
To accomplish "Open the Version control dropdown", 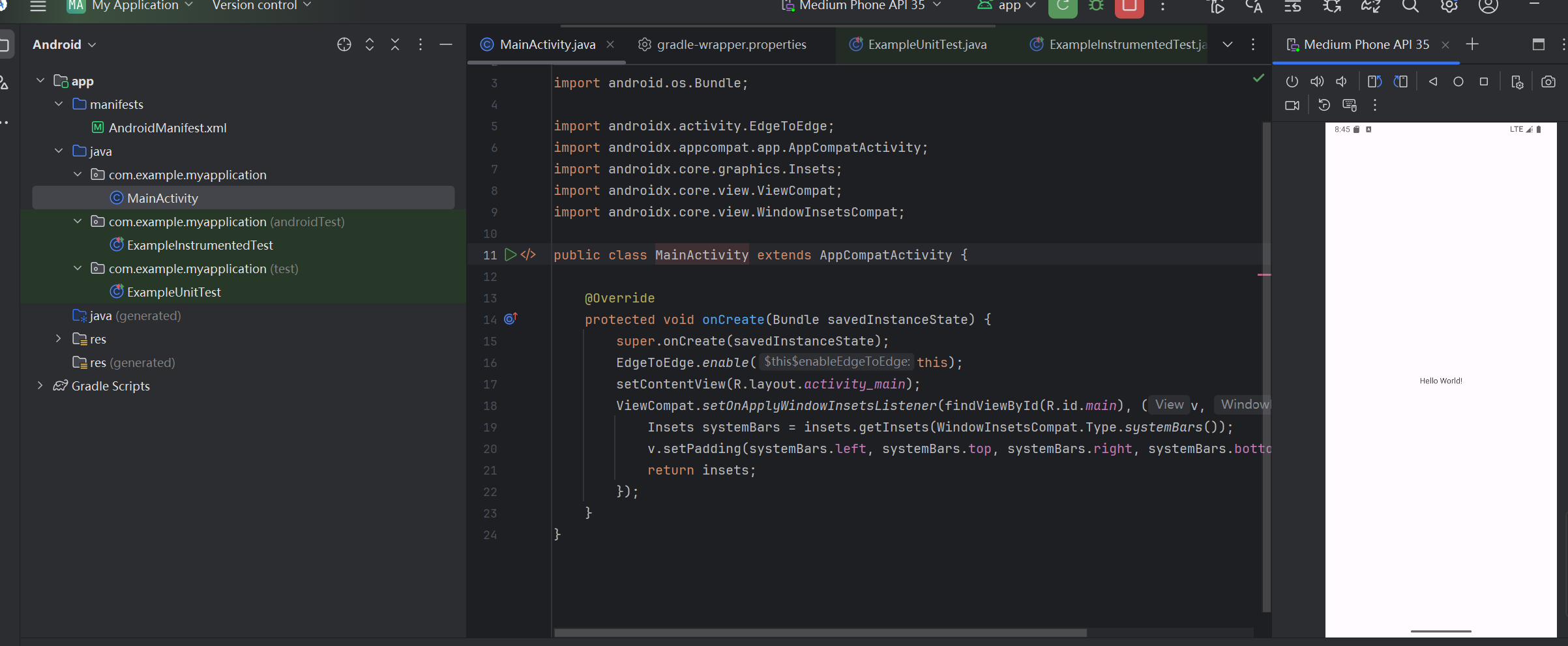I will [261, 6].
